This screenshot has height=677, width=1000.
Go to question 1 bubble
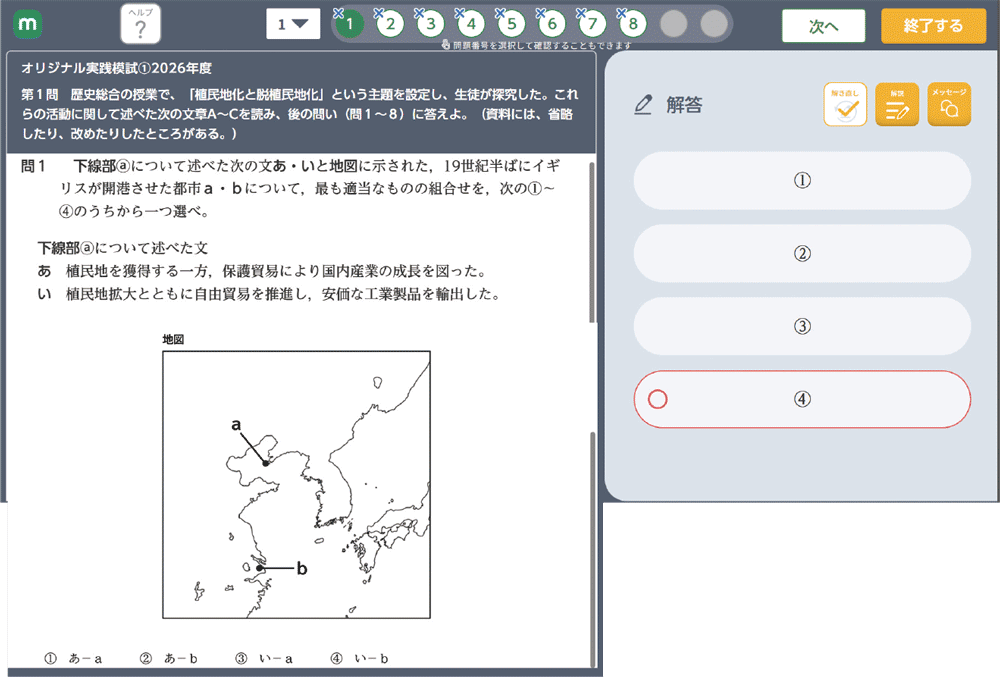tap(349, 24)
